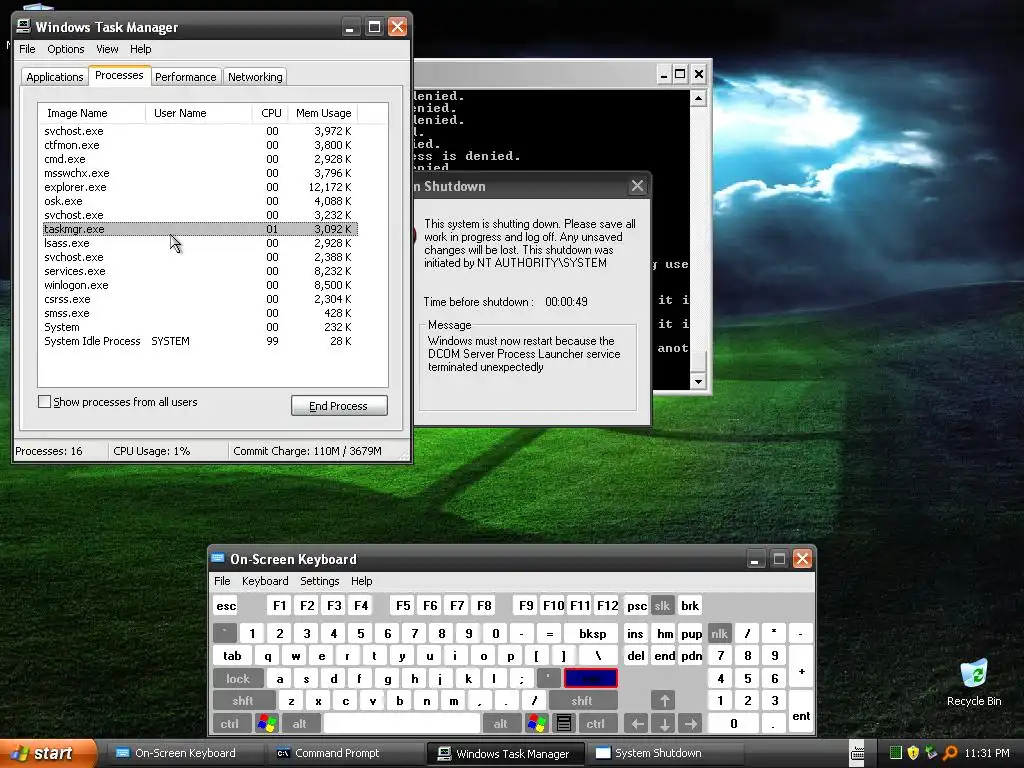This screenshot has width=1024, height=768.
Task: Switch to the Applications tab
Action: pyautogui.click(x=55, y=76)
